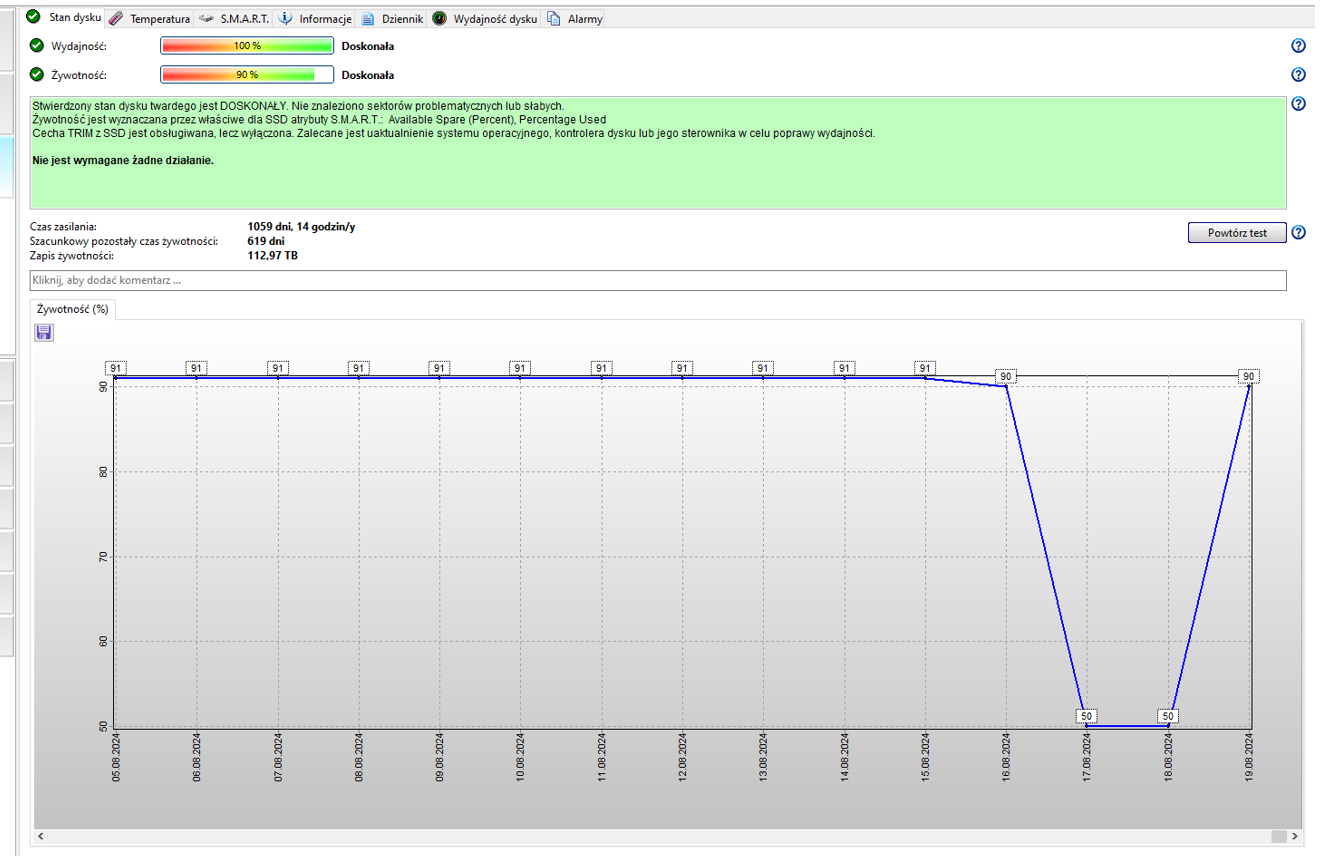1336x856 pixels.
Task: Select the Żywotność (%) chart tab
Action: [72, 310]
